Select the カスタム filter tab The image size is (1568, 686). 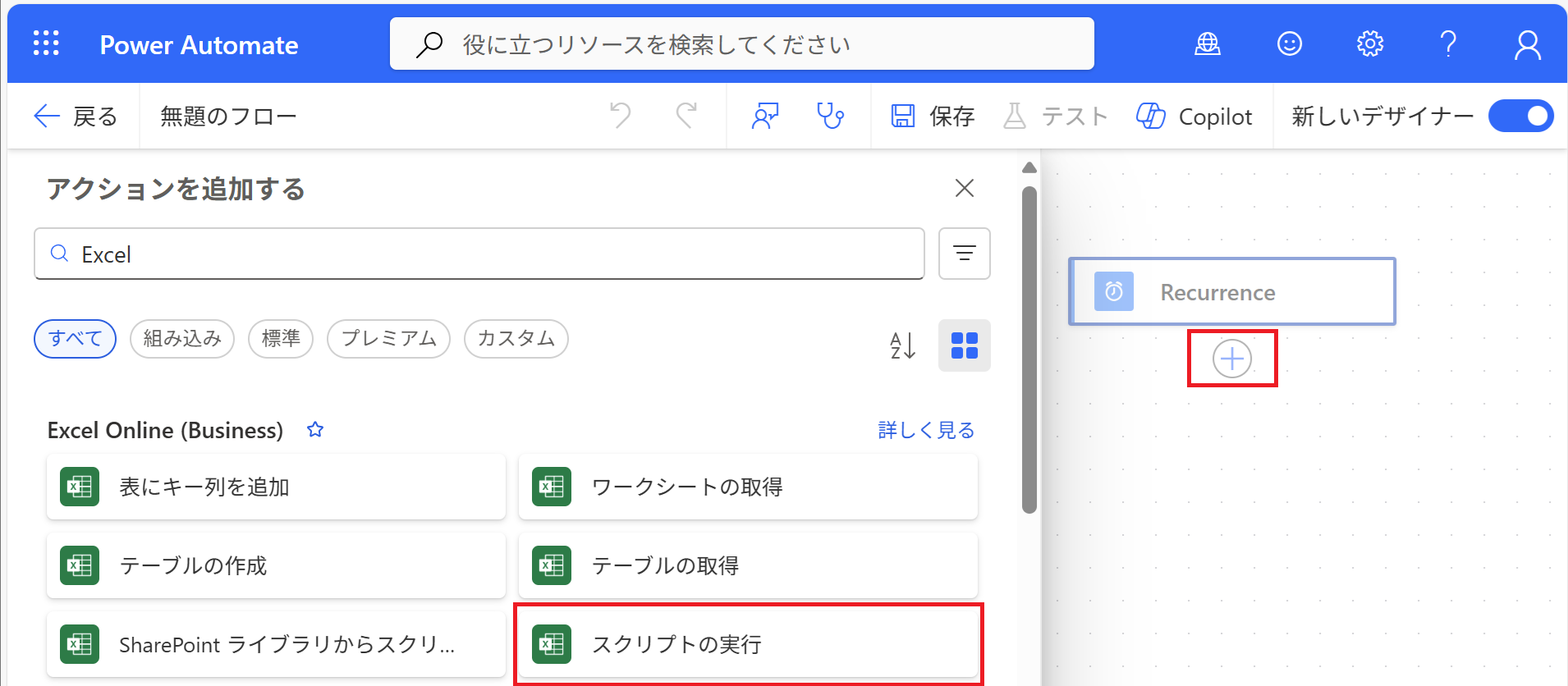(516, 339)
